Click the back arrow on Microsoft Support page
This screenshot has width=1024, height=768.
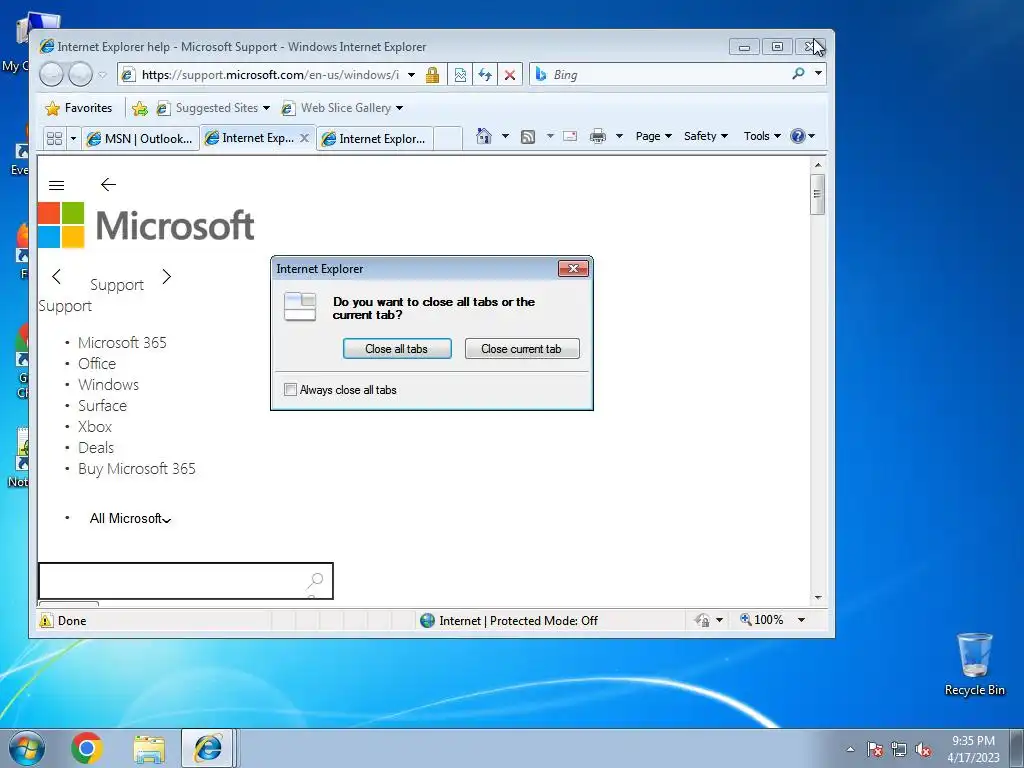108,185
